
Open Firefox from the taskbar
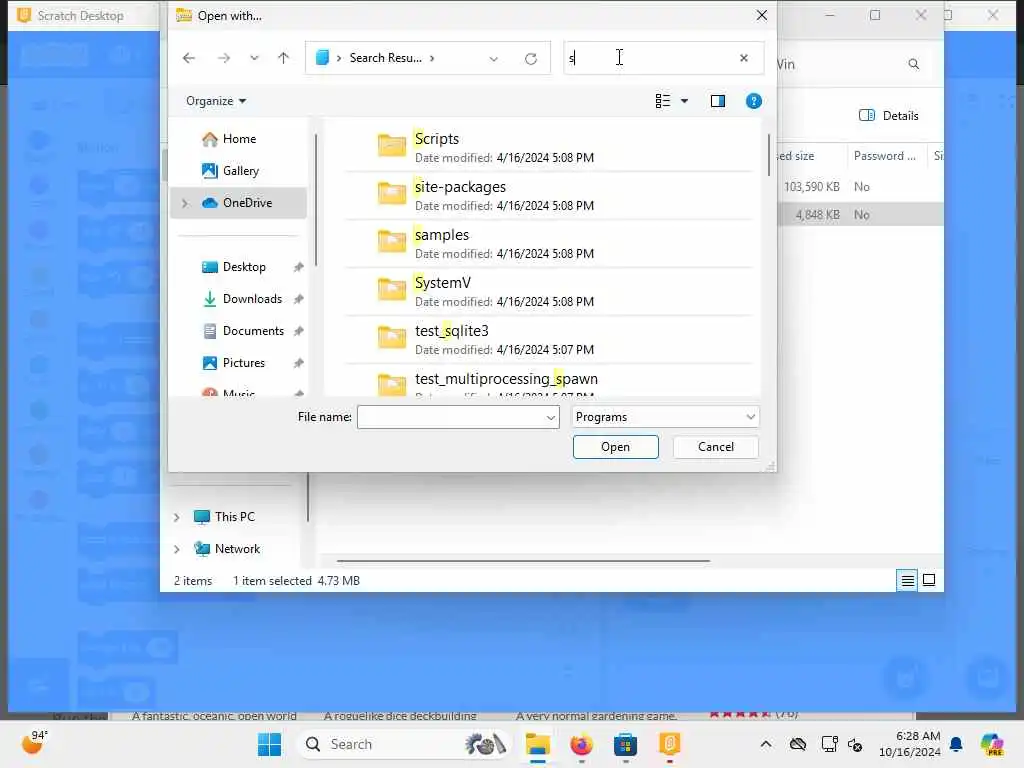(x=581, y=744)
